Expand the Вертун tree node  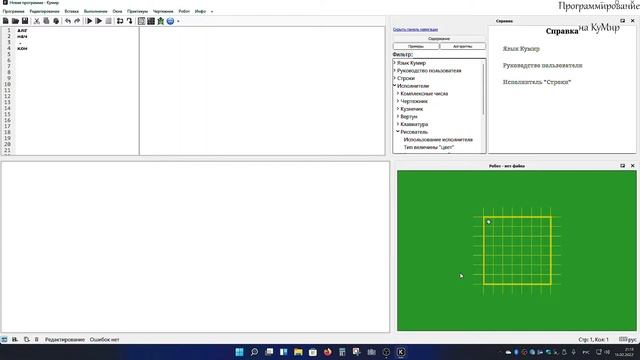[398, 116]
